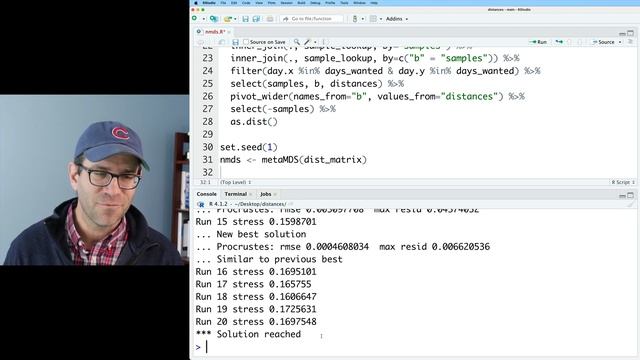
Task: Click the Create Project icon
Action: pyautogui.click(x=213, y=19)
